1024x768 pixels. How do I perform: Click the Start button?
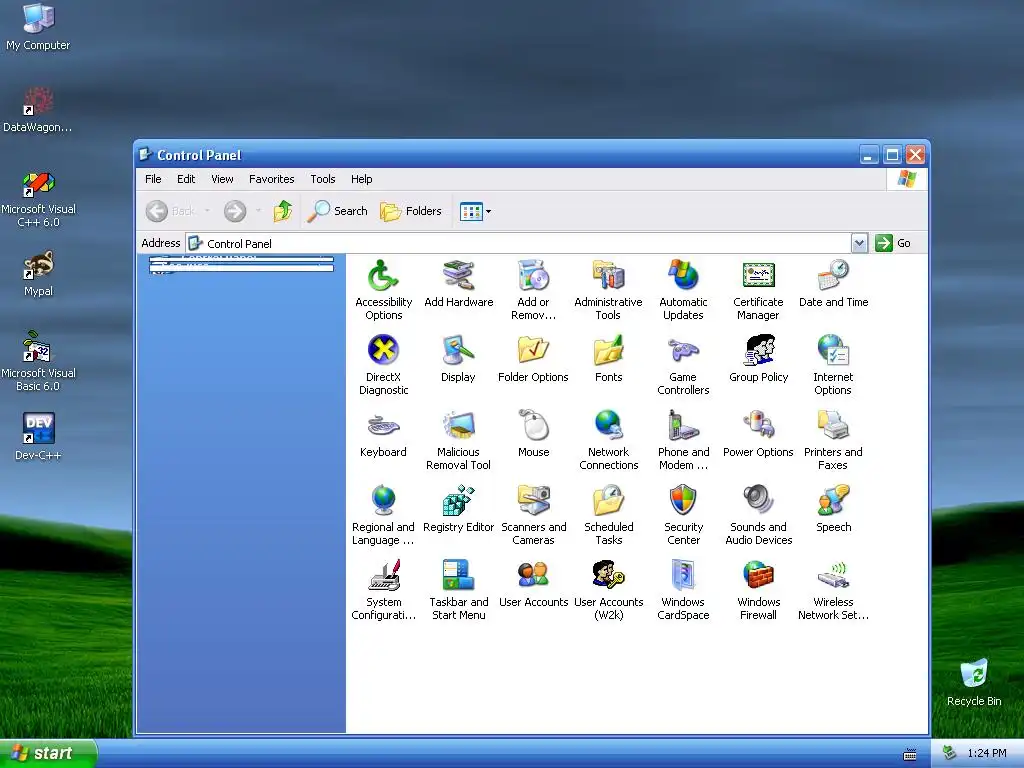[48, 753]
